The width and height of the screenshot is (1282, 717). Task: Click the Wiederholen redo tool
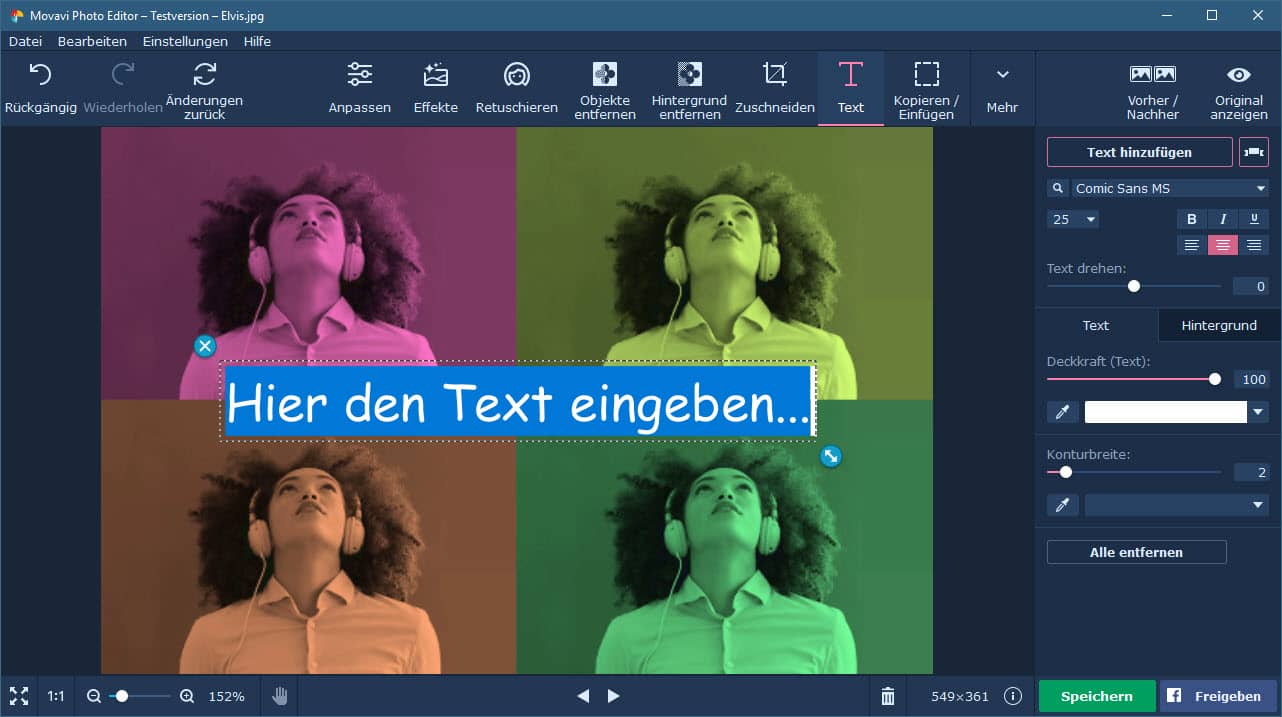coord(123,88)
